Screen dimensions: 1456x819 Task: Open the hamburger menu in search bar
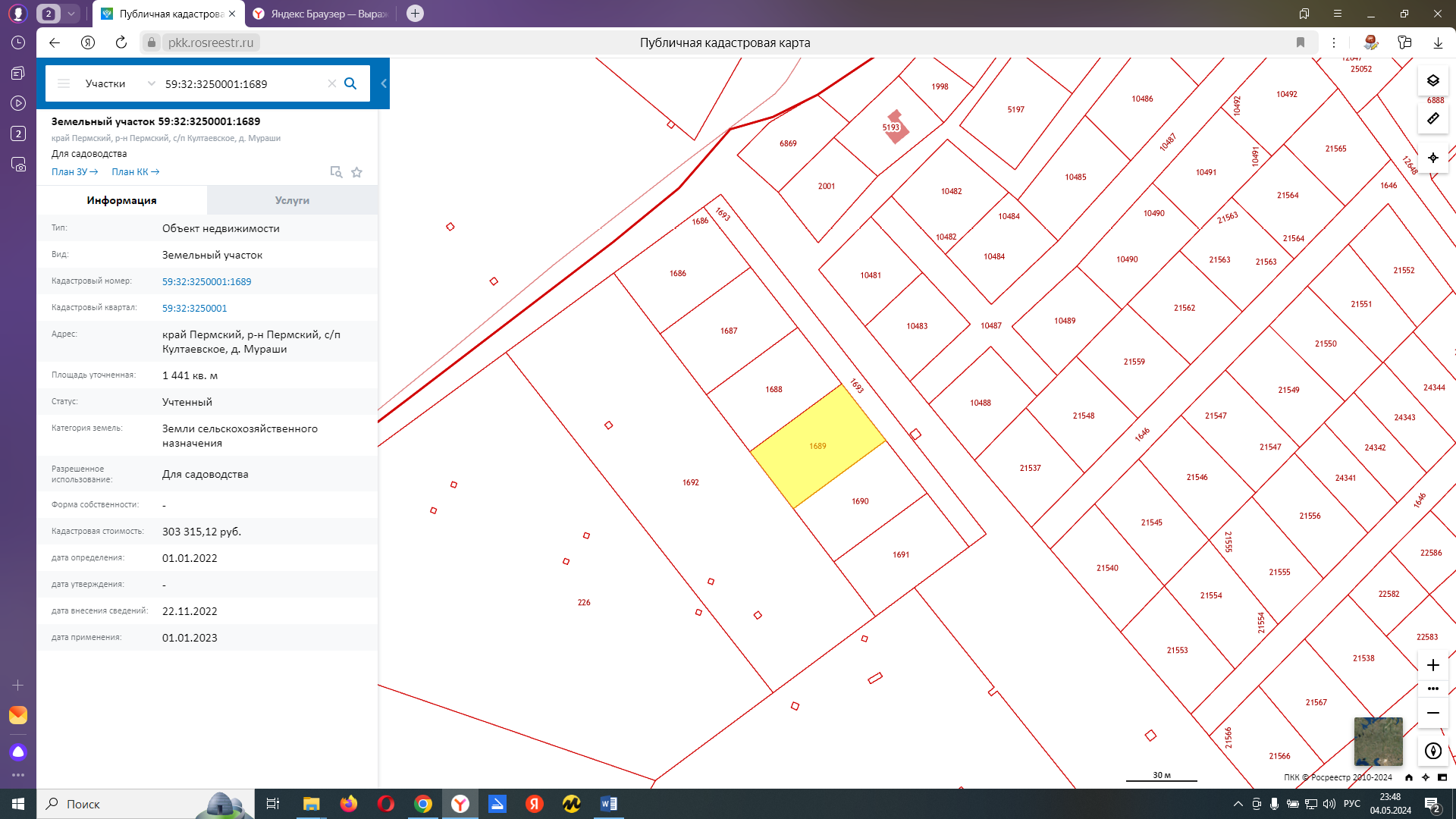click(x=64, y=83)
